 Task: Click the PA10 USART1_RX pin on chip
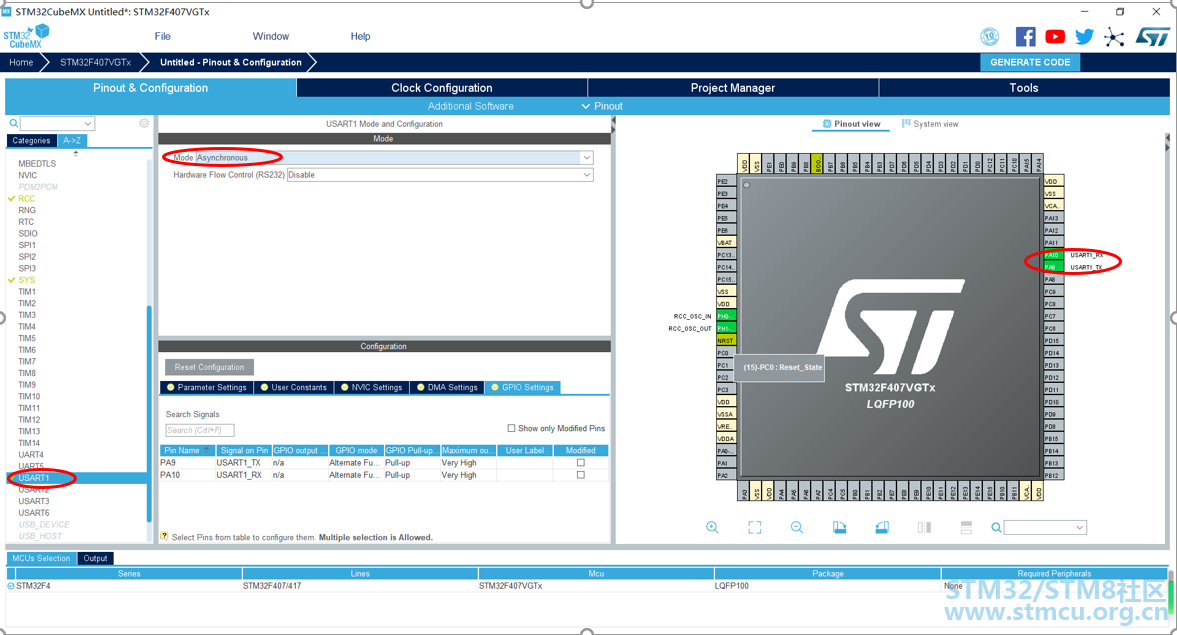(1052, 255)
